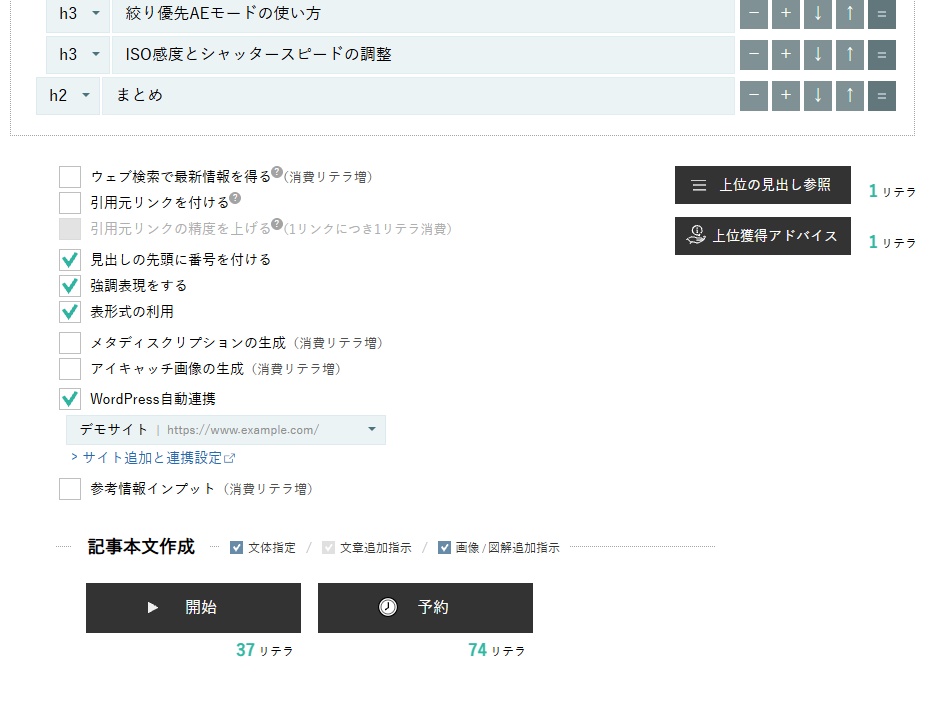Image resolution: width=952 pixels, height=709 pixels.
Task: Disable WordPress自動連携 checkbox
Action: [x=70, y=399]
